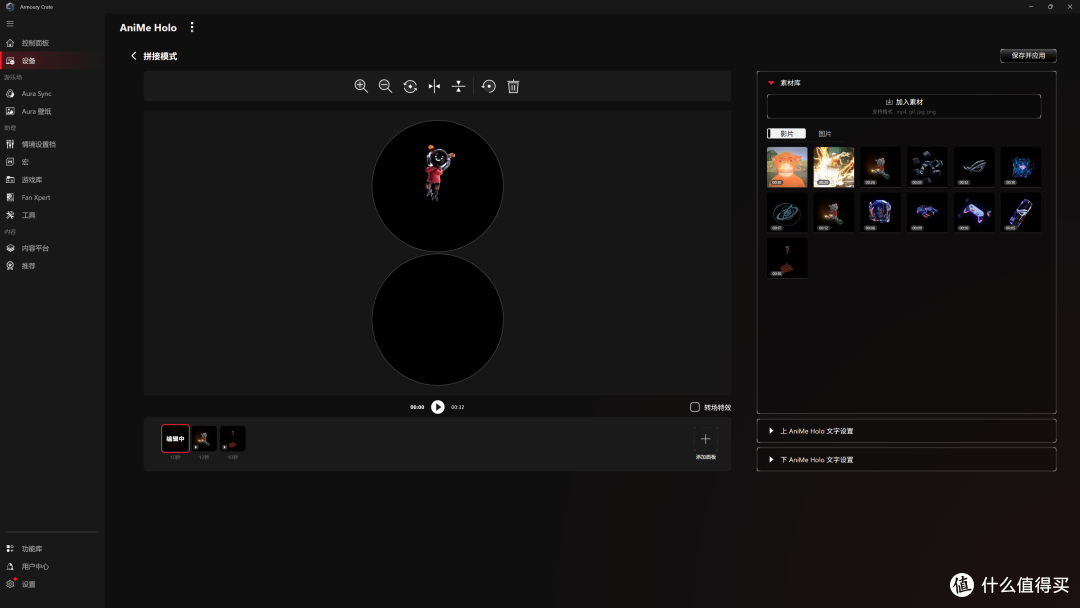Viewport: 1080px width, 608px height.
Task: Click the 保存并应用 button
Action: [1028, 56]
